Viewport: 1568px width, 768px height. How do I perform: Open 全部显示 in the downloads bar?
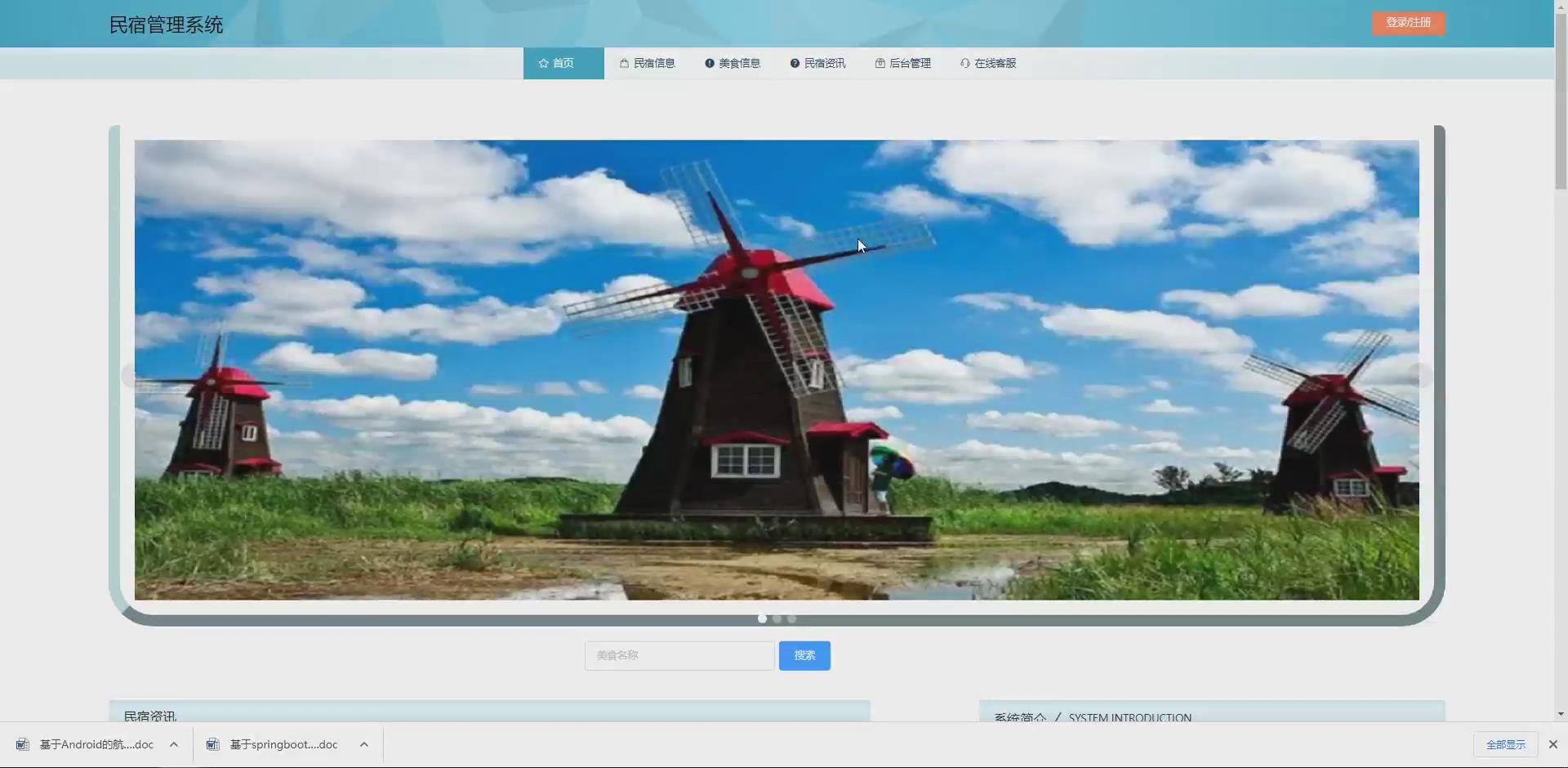tap(1505, 744)
